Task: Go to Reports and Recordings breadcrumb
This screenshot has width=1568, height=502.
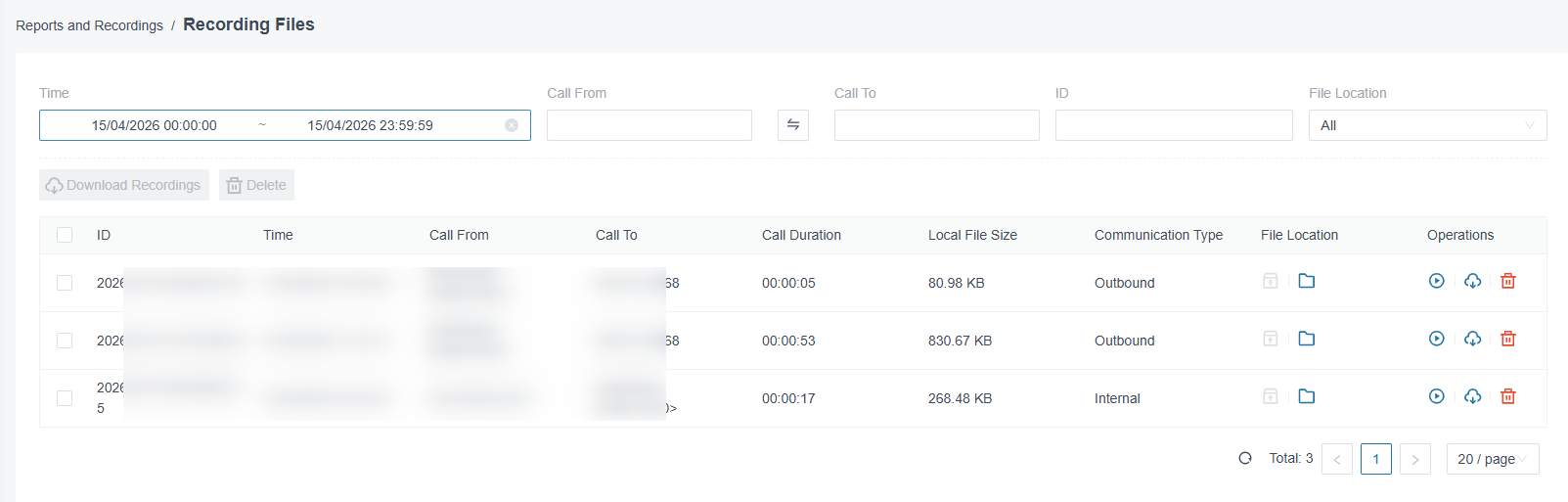Action: (89, 25)
